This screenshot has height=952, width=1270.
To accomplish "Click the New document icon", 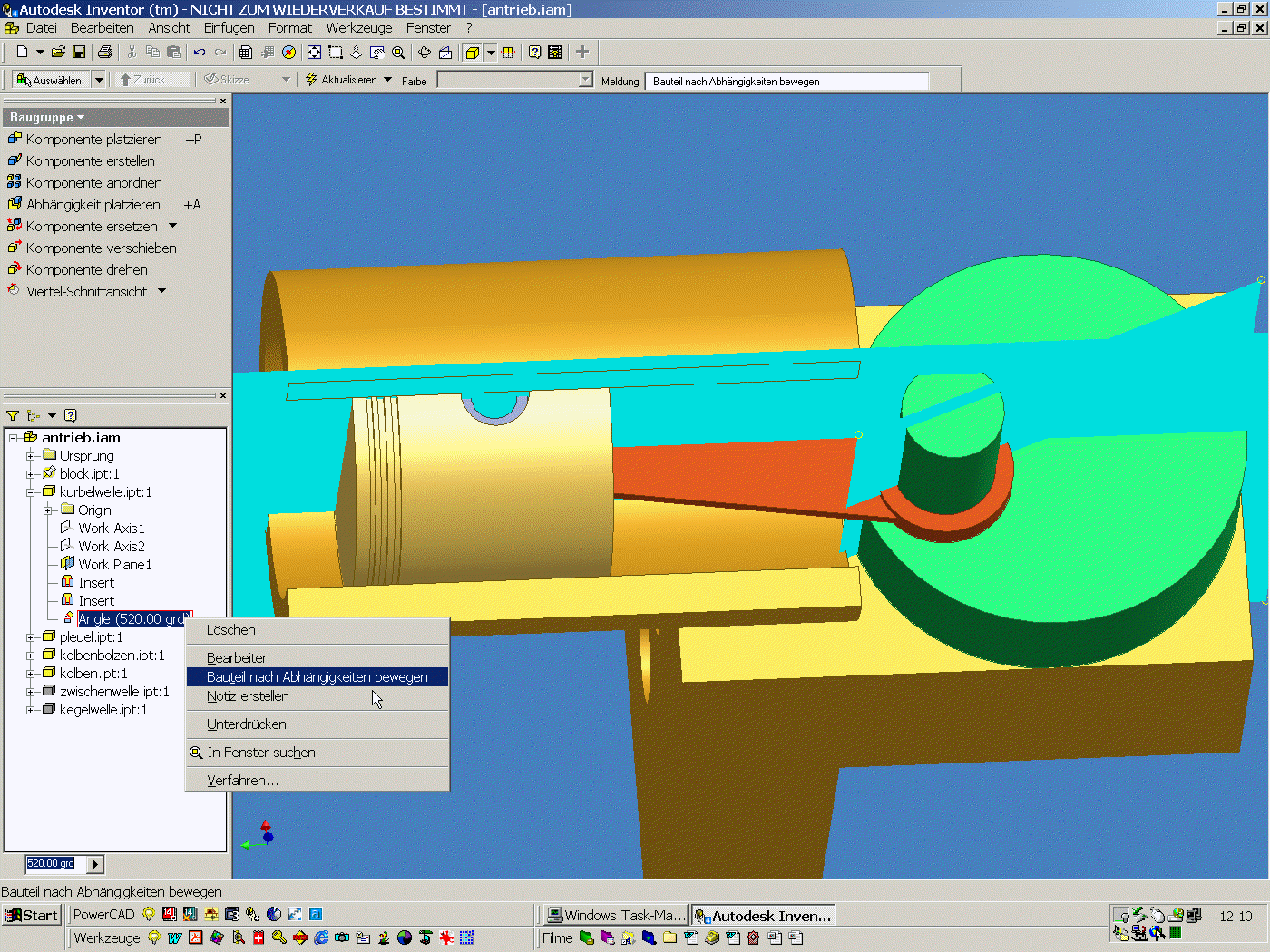I will [22, 53].
